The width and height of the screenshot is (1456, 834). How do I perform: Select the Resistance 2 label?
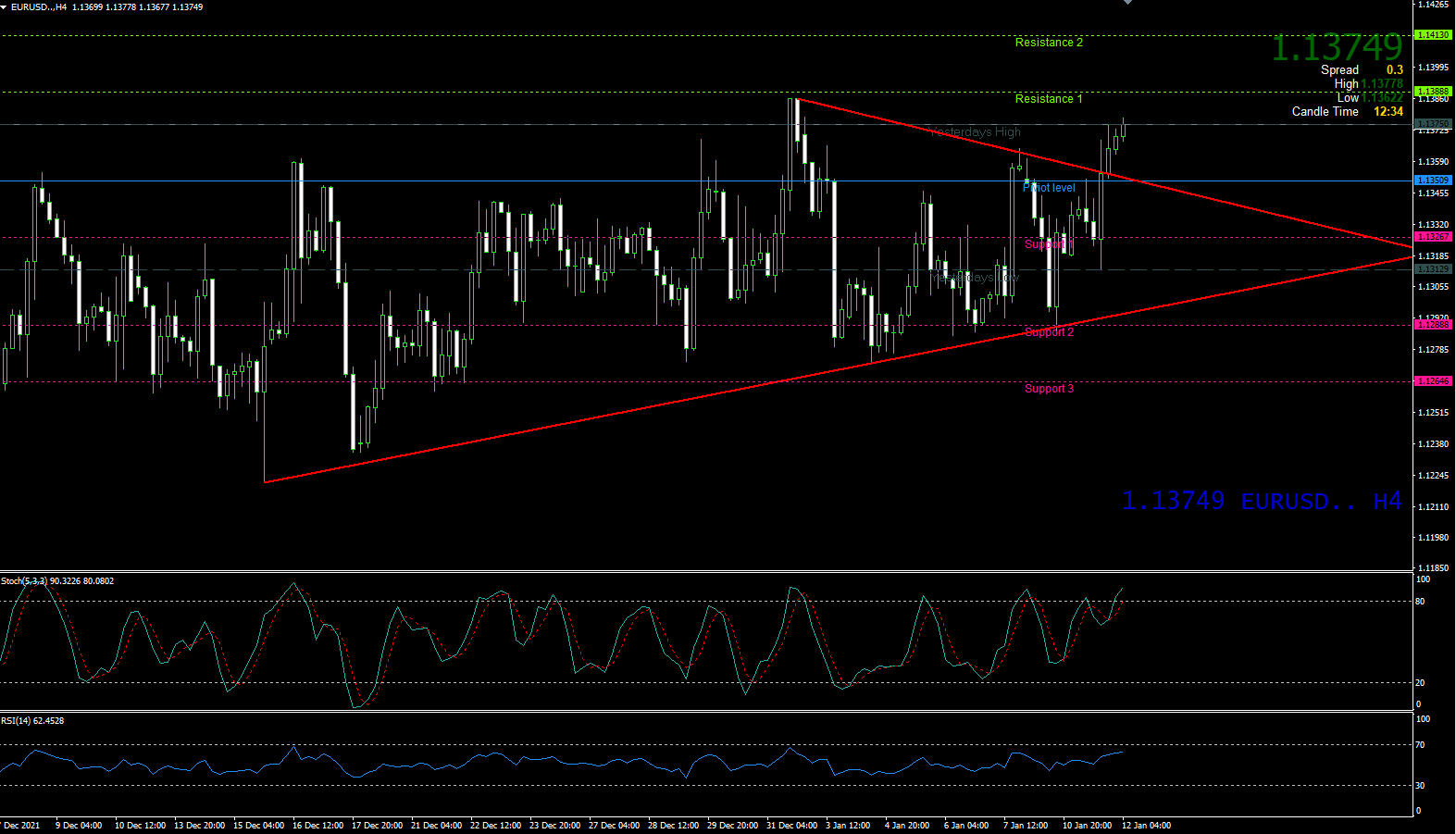pos(1048,43)
